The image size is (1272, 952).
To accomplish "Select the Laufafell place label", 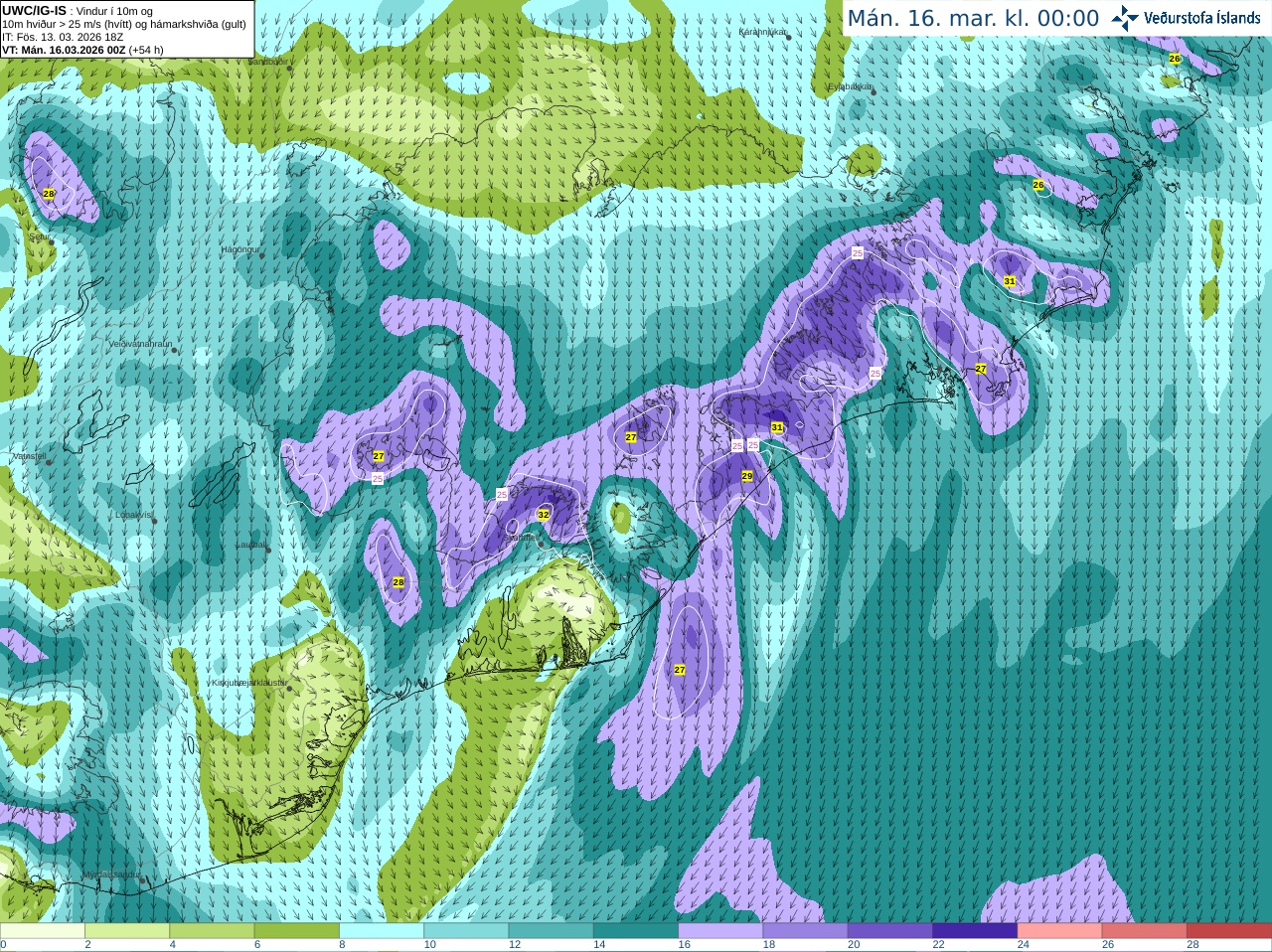I will tap(250, 545).
